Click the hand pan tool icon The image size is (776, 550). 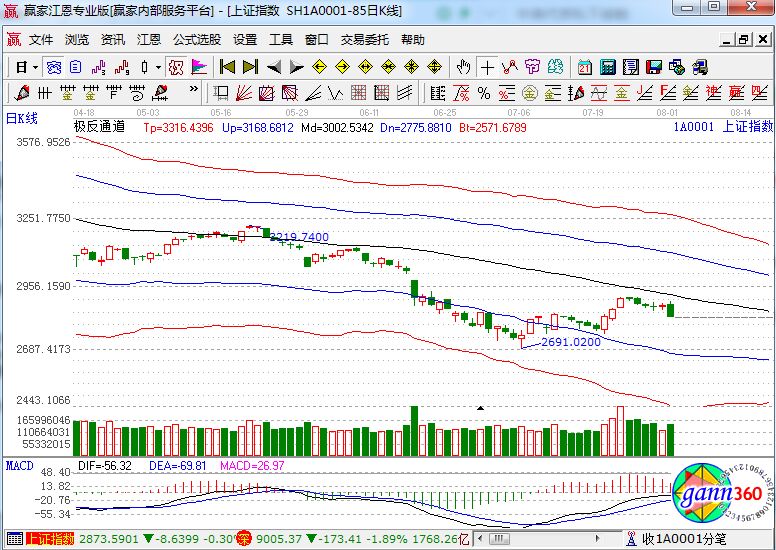point(463,67)
